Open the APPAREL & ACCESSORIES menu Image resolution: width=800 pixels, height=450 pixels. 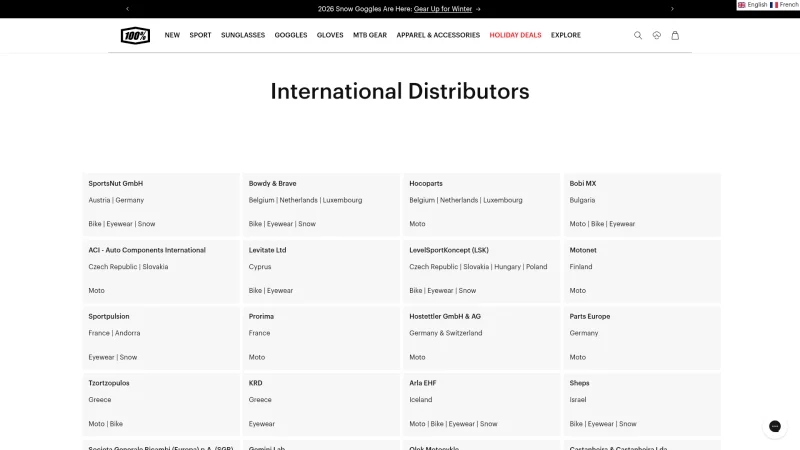click(438, 35)
